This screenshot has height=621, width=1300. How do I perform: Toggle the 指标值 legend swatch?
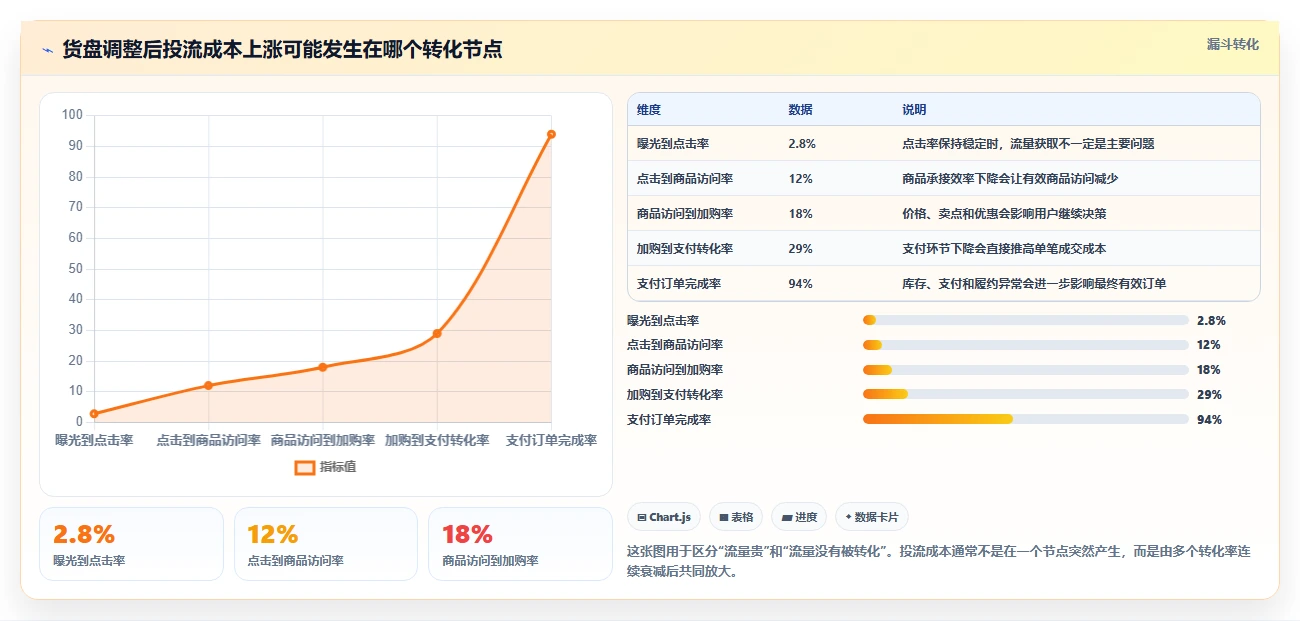click(x=305, y=467)
